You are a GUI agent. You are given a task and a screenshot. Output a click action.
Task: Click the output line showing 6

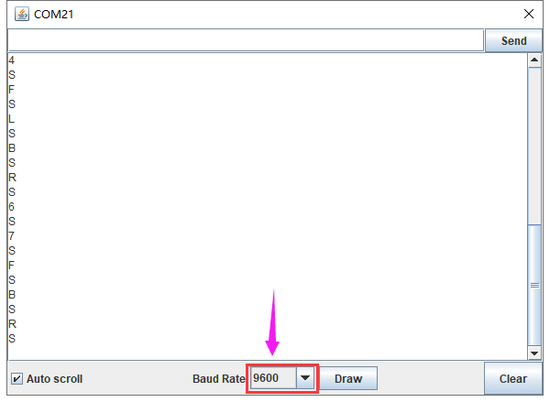(12, 207)
